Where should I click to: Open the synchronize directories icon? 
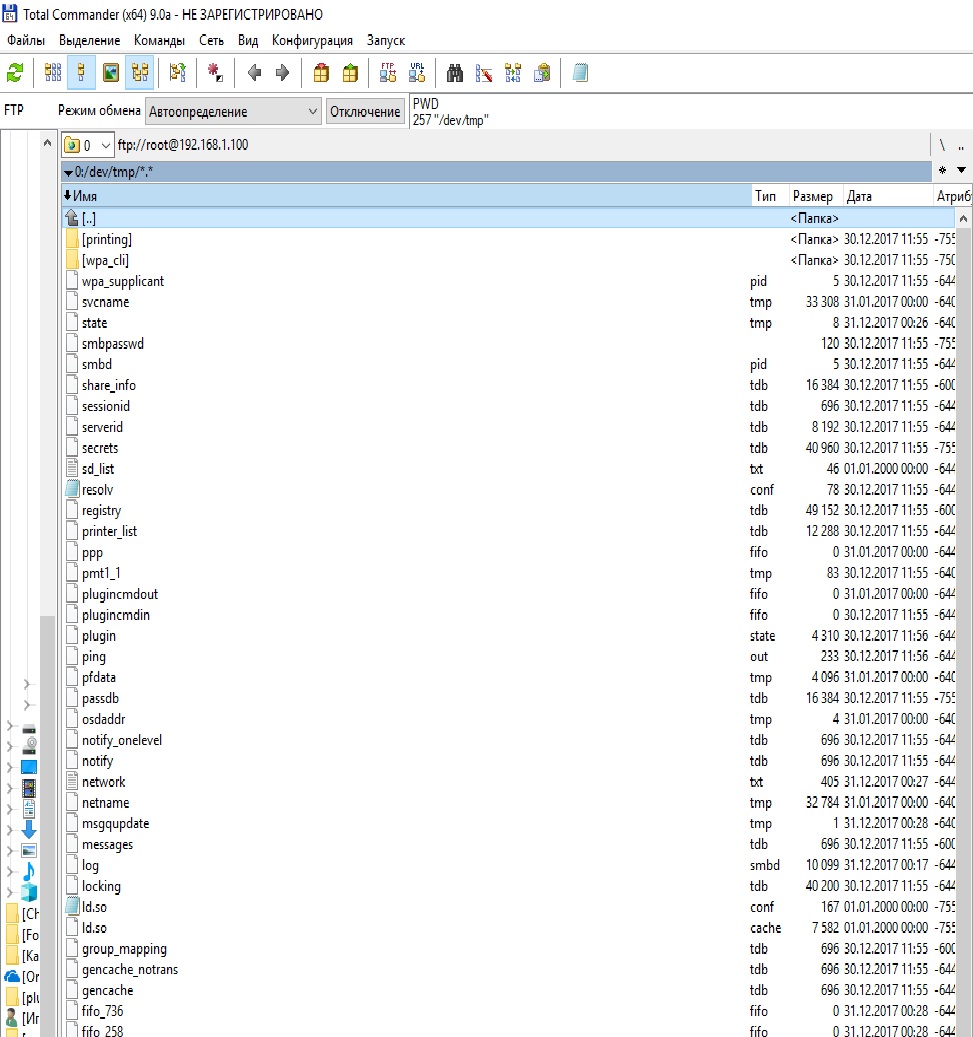pyautogui.click(x=513, y=73)
